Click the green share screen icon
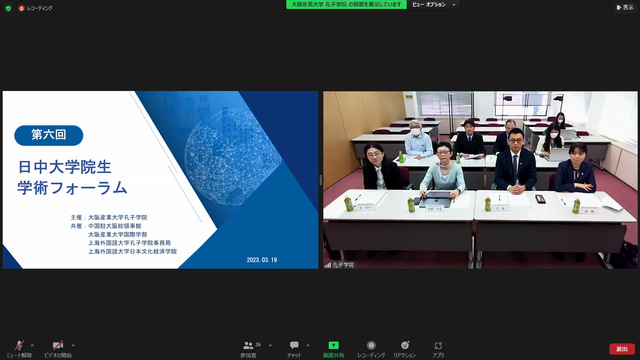The height and width of the screenshot is (360, 640). 333,345
